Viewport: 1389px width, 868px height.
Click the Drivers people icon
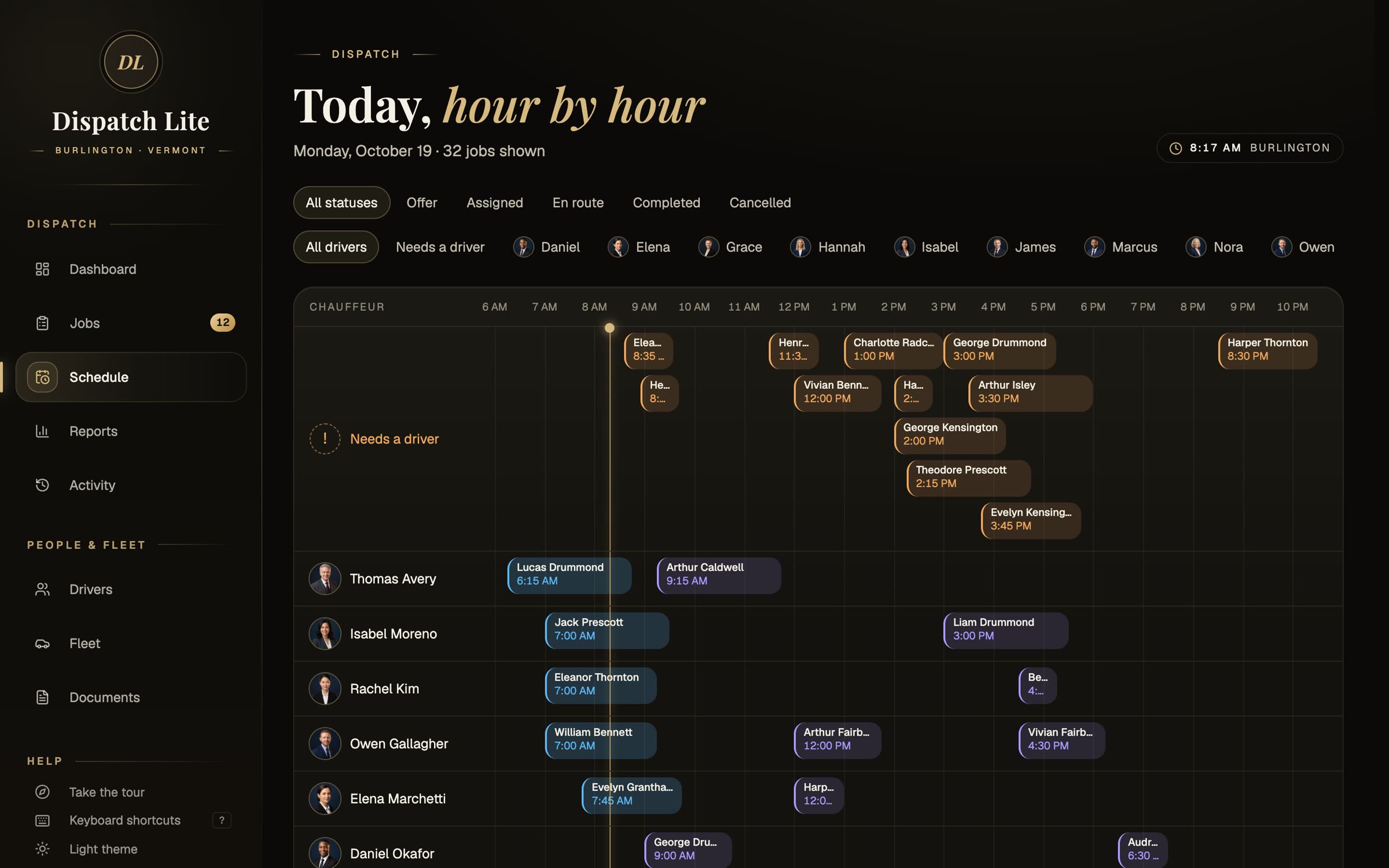pyautogui.click(x=42, y=589)
